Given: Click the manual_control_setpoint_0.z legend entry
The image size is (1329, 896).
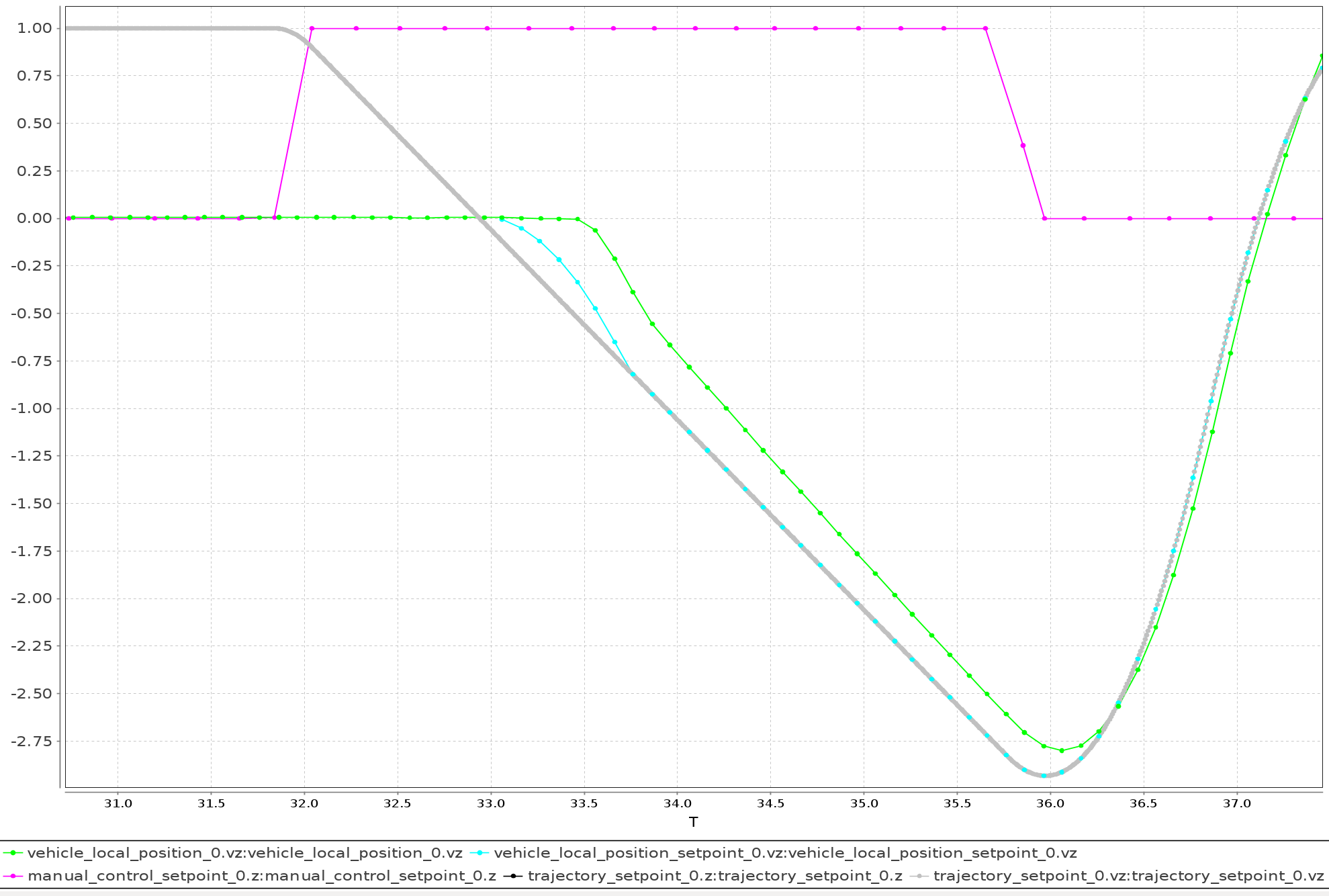Looking at the screenshot, I should (x=250, y=876).
